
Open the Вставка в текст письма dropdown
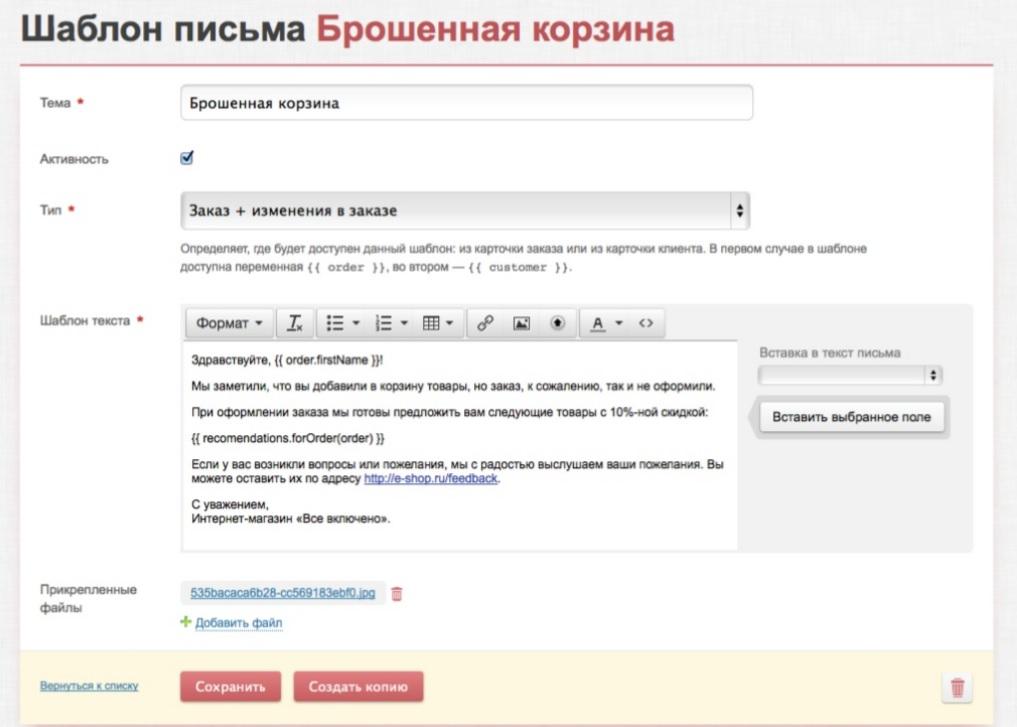[x=850, y=376]
